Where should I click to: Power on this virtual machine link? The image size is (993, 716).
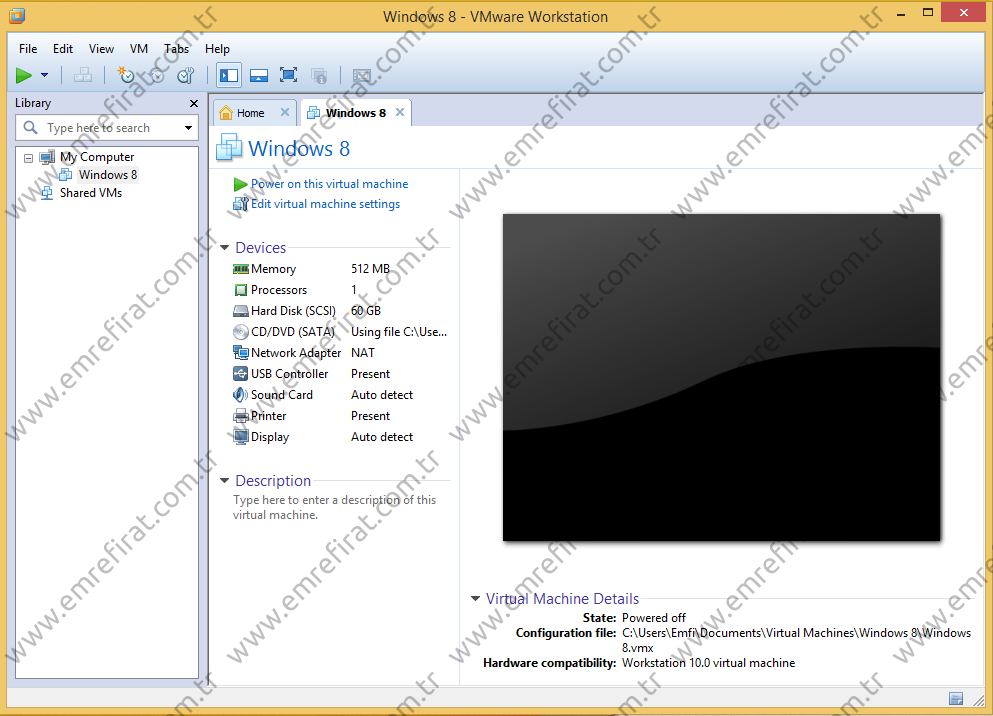tap(329, 184)
